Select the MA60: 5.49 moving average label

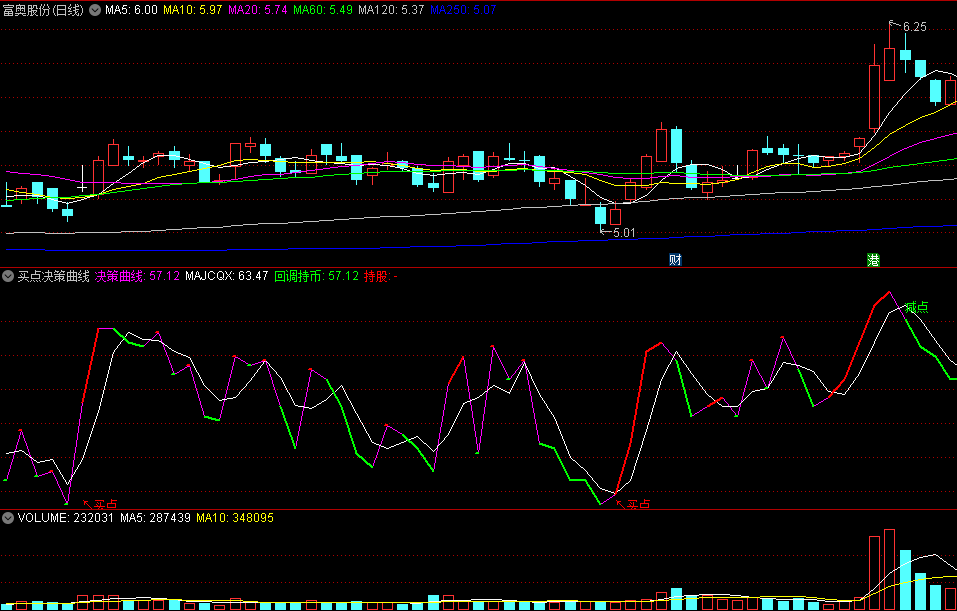[x=323, y=10]
